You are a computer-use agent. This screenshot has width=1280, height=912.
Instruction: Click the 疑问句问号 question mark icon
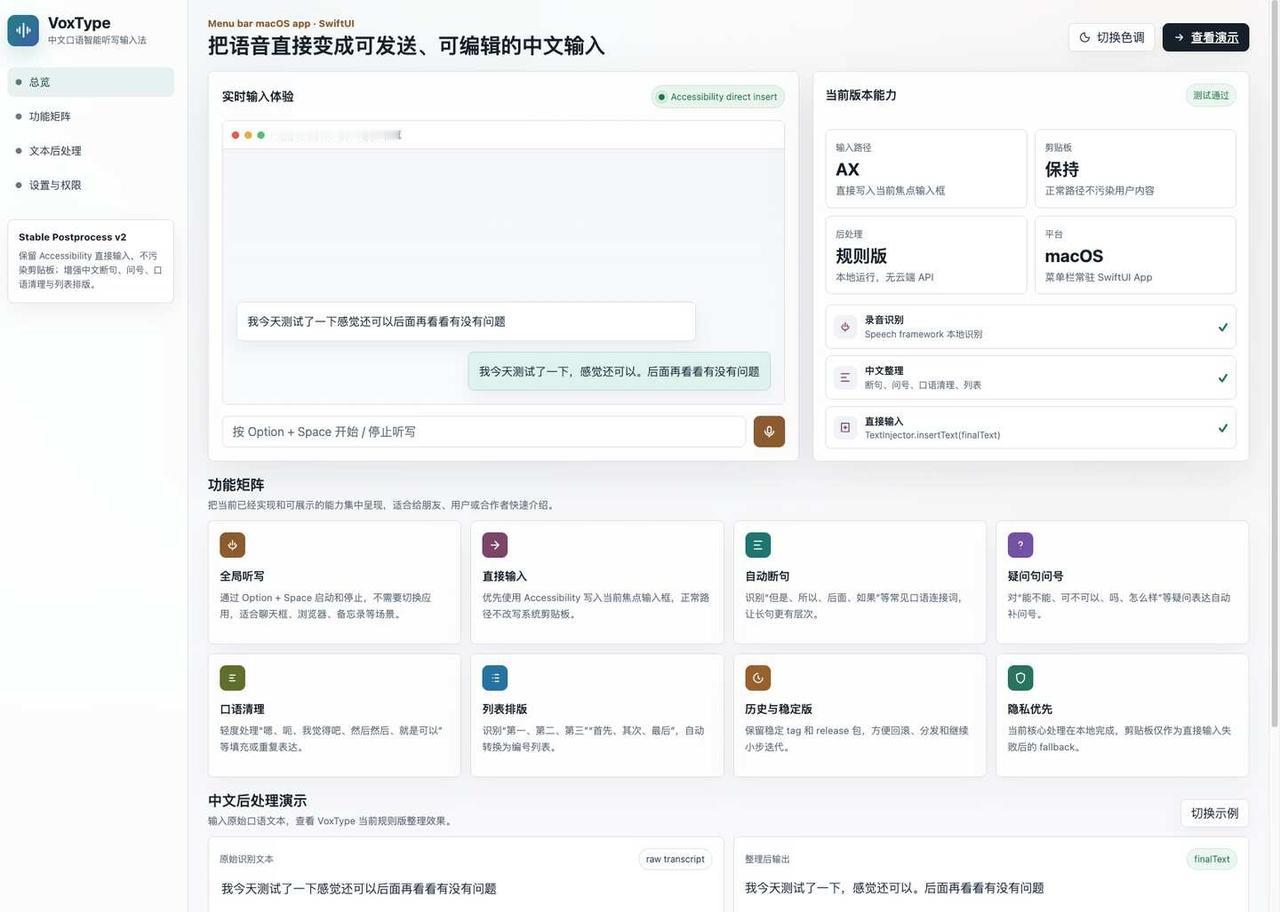[1020, 545]
